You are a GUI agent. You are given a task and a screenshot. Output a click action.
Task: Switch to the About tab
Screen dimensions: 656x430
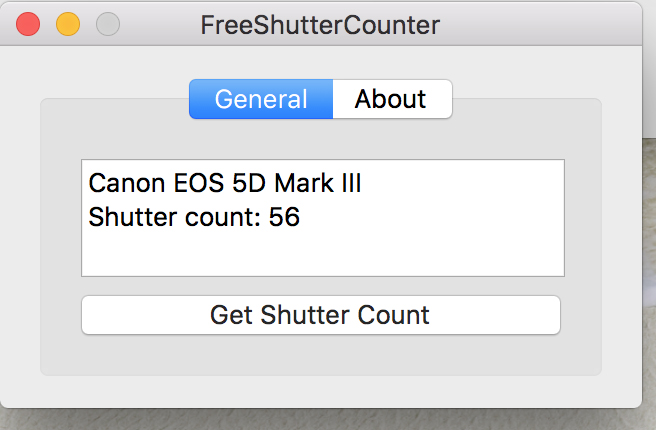click(x=392, y=99)
